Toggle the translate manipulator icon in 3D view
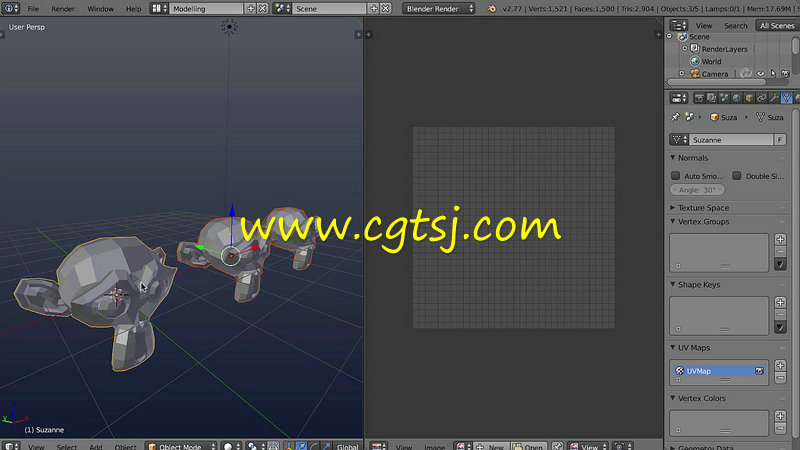Screen dimensions: 800x450 click(x=302, y=446)
